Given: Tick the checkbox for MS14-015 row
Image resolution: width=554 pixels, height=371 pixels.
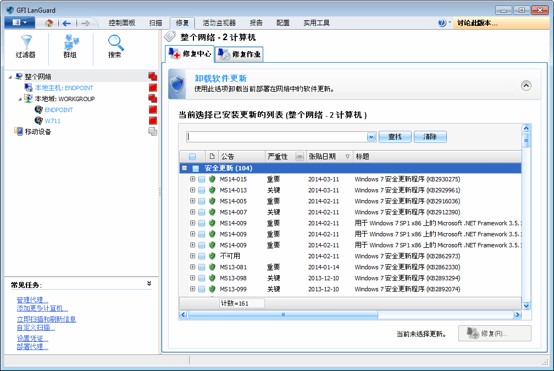Looking at the screenshot, I should pyautogui.click(x=201, y=179).
